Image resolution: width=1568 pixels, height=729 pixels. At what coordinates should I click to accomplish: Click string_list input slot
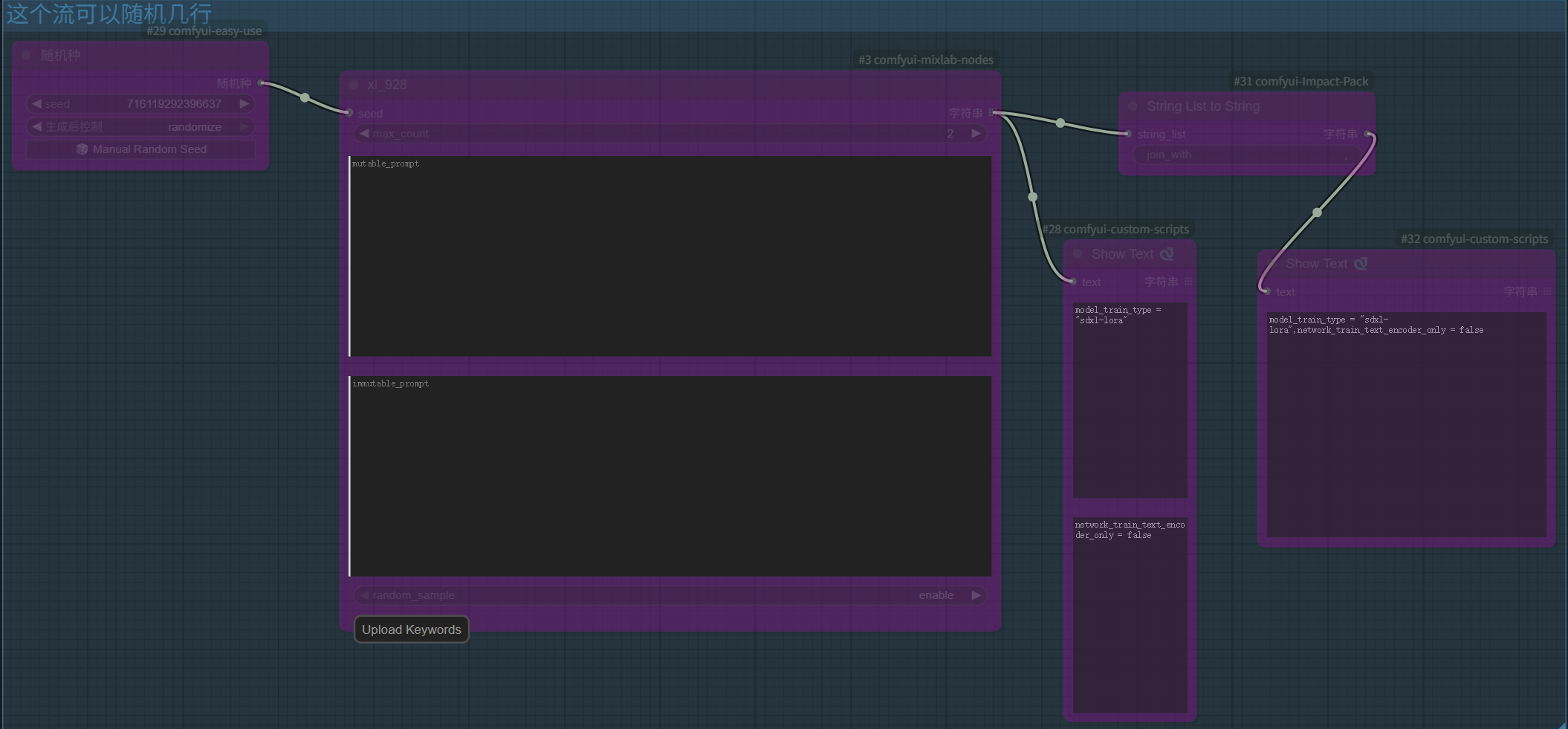tap(1128, 134)
